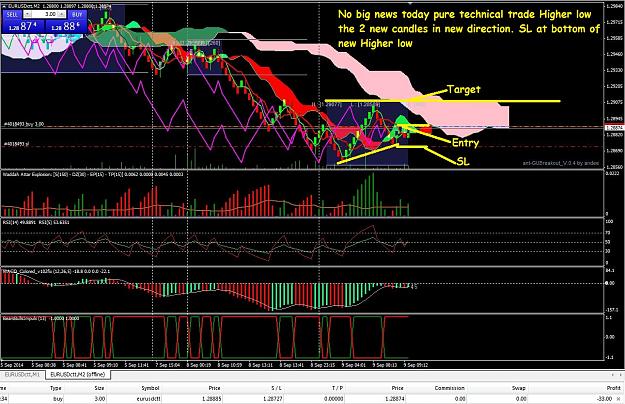
Task: Click the T / P column header
Action: pos(337,388)
